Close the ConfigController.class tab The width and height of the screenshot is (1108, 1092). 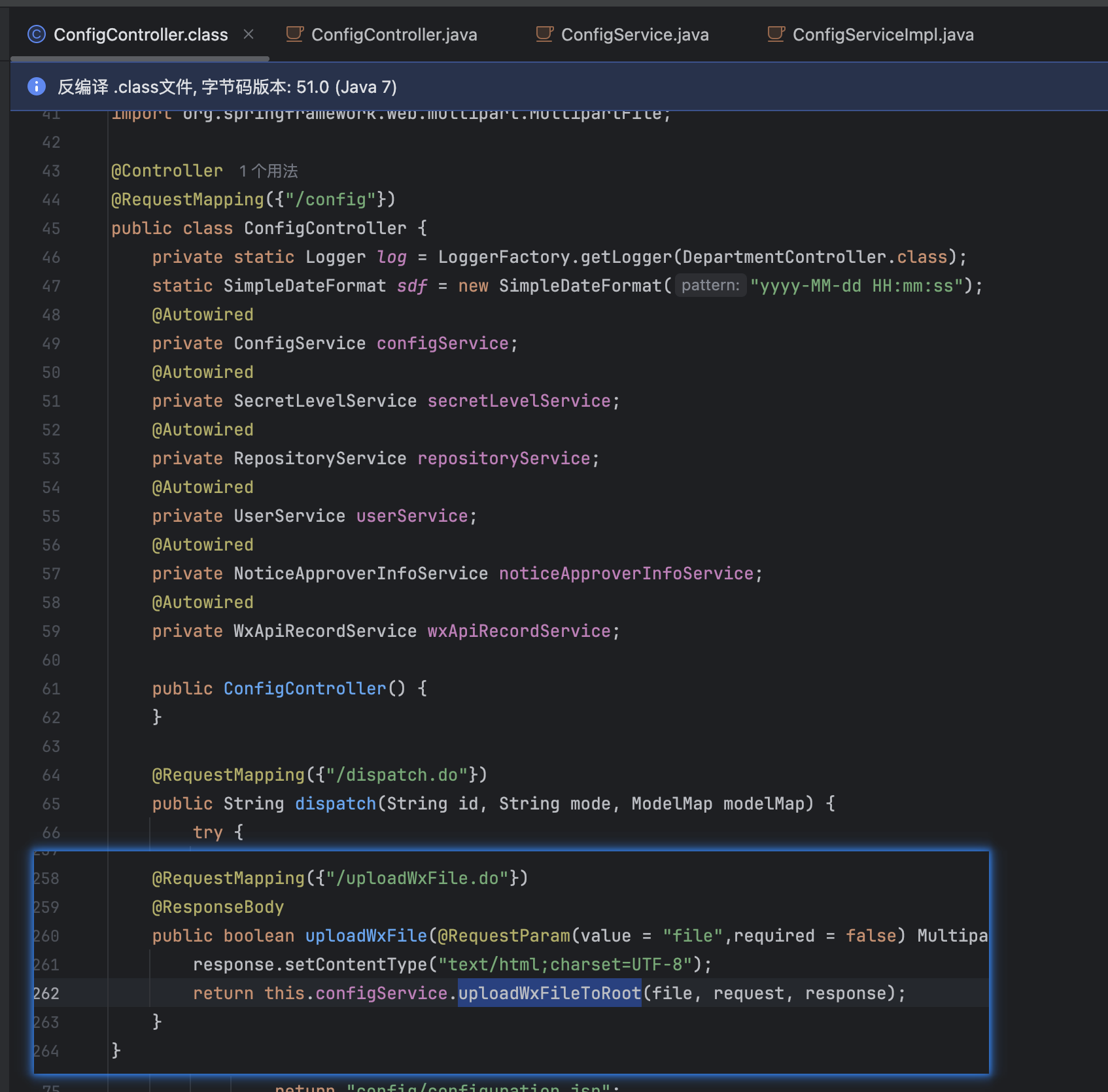[x=249, y=34]
